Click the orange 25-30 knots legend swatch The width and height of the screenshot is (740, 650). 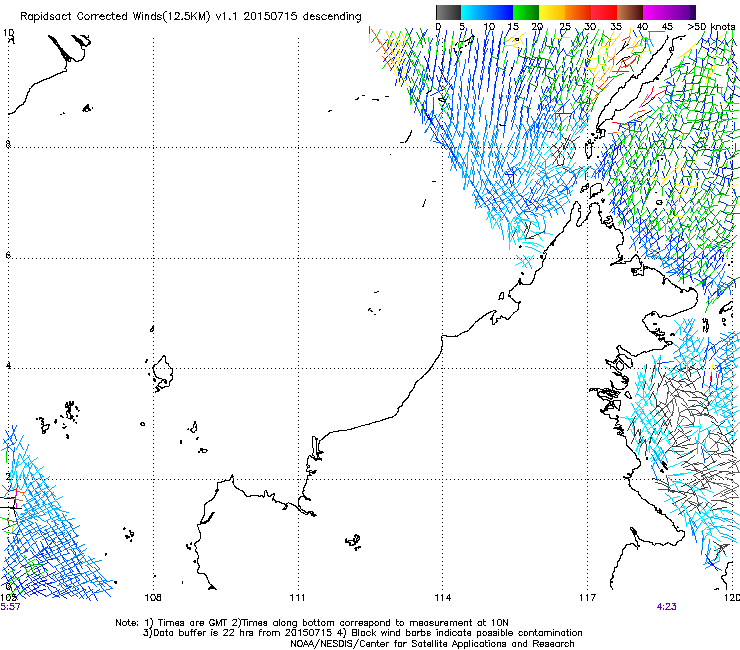point(578,12)
